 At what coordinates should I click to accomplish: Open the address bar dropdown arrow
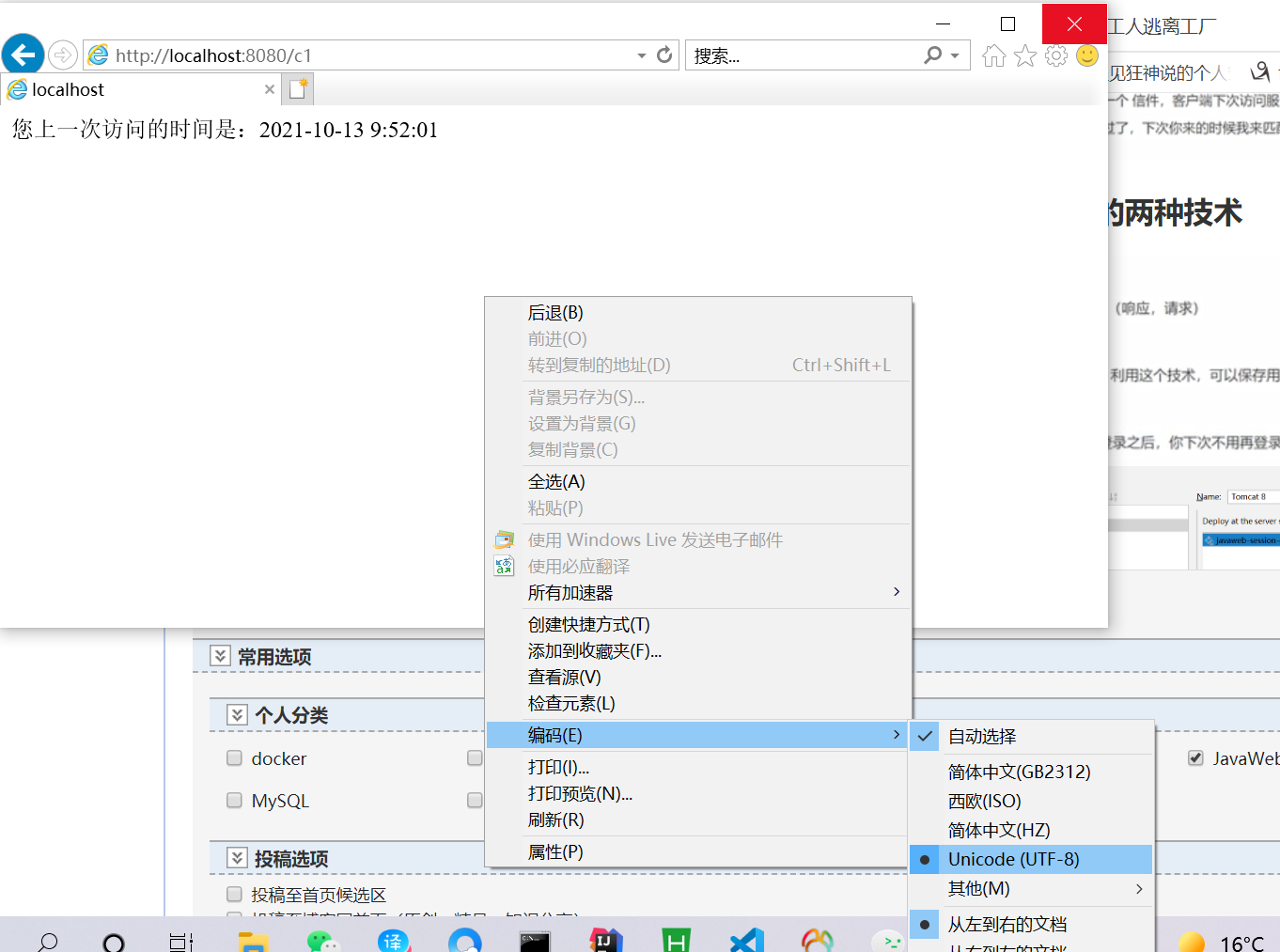tap(642, 55)
